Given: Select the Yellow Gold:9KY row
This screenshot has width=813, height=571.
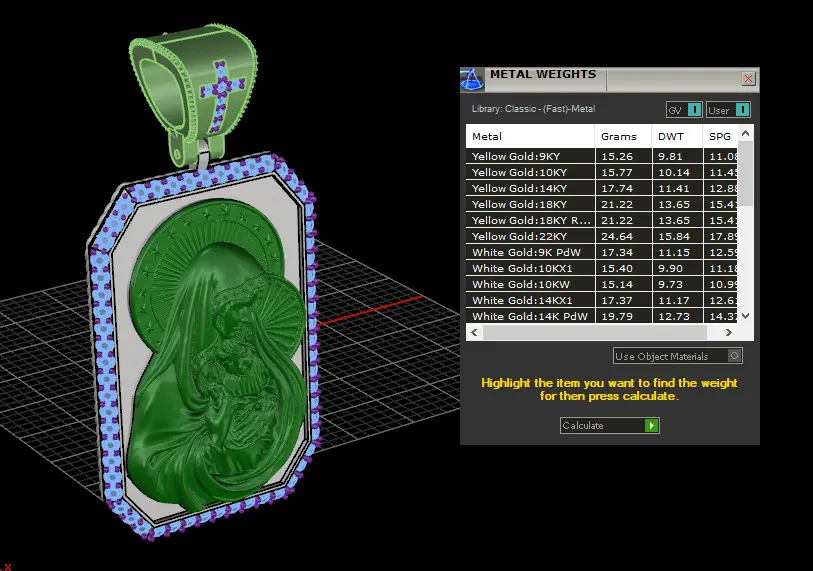Looking at the screenshot, I should coord(601,156).
